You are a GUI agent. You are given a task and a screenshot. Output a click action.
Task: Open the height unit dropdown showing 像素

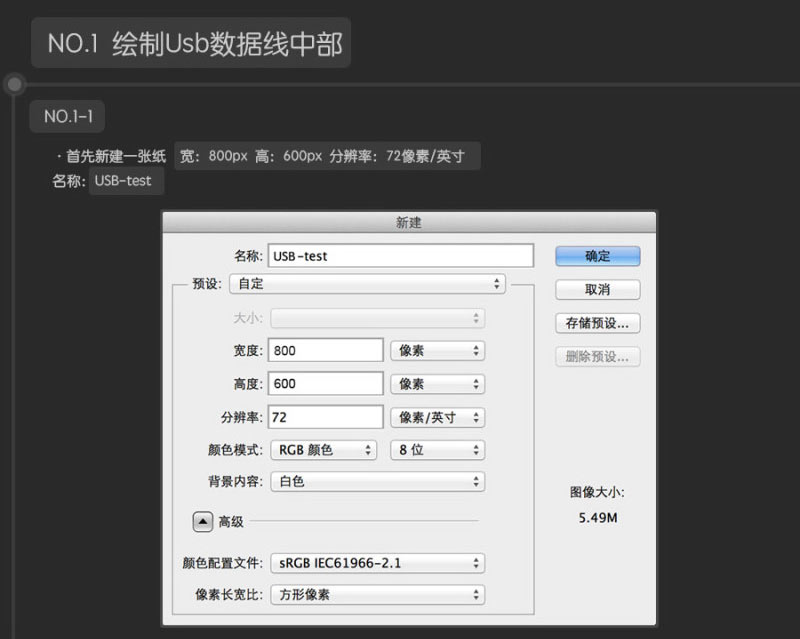[x=437, y=383]
